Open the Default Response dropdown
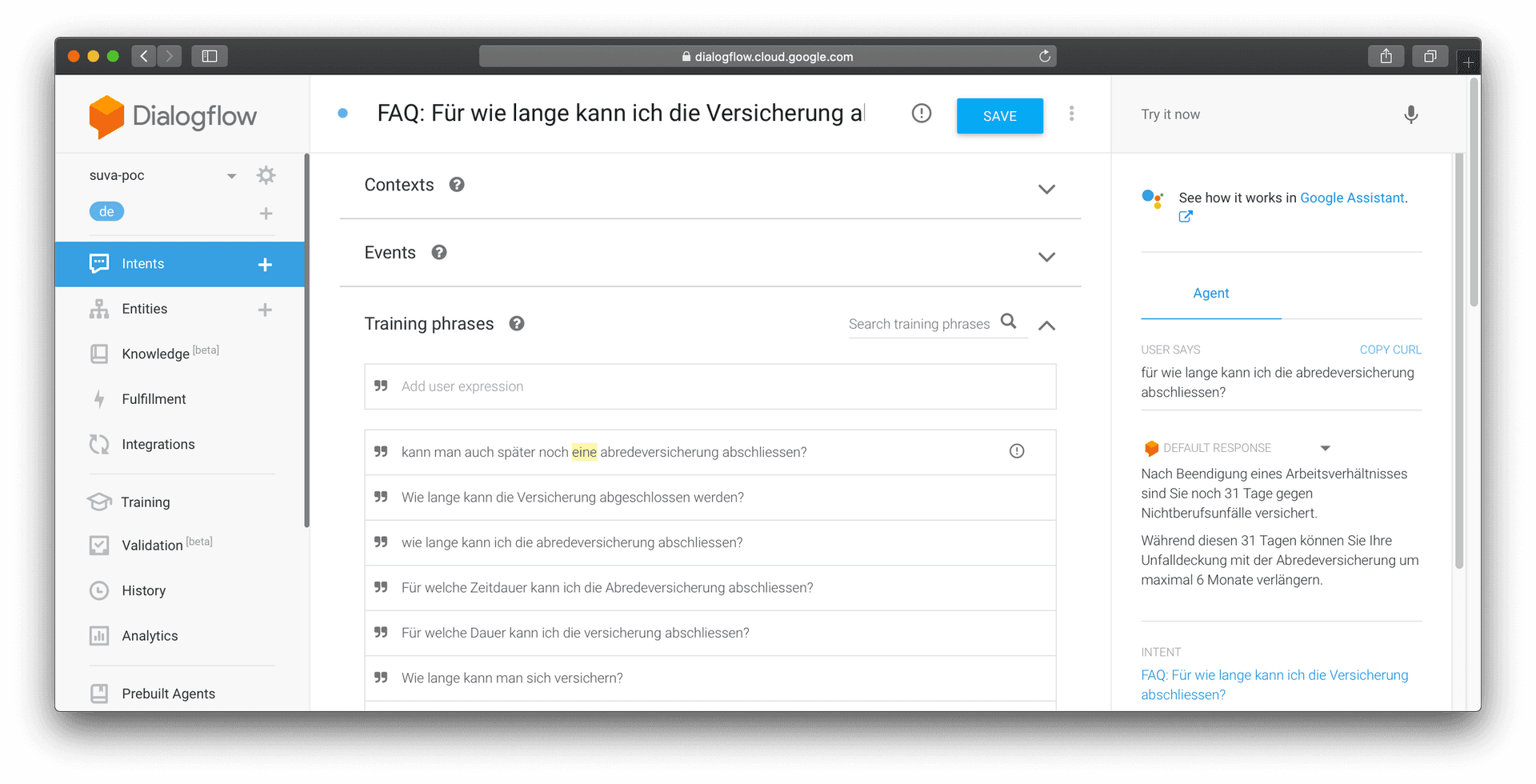The width and height of the screenshot is (1536, 784). (1325, 448)
